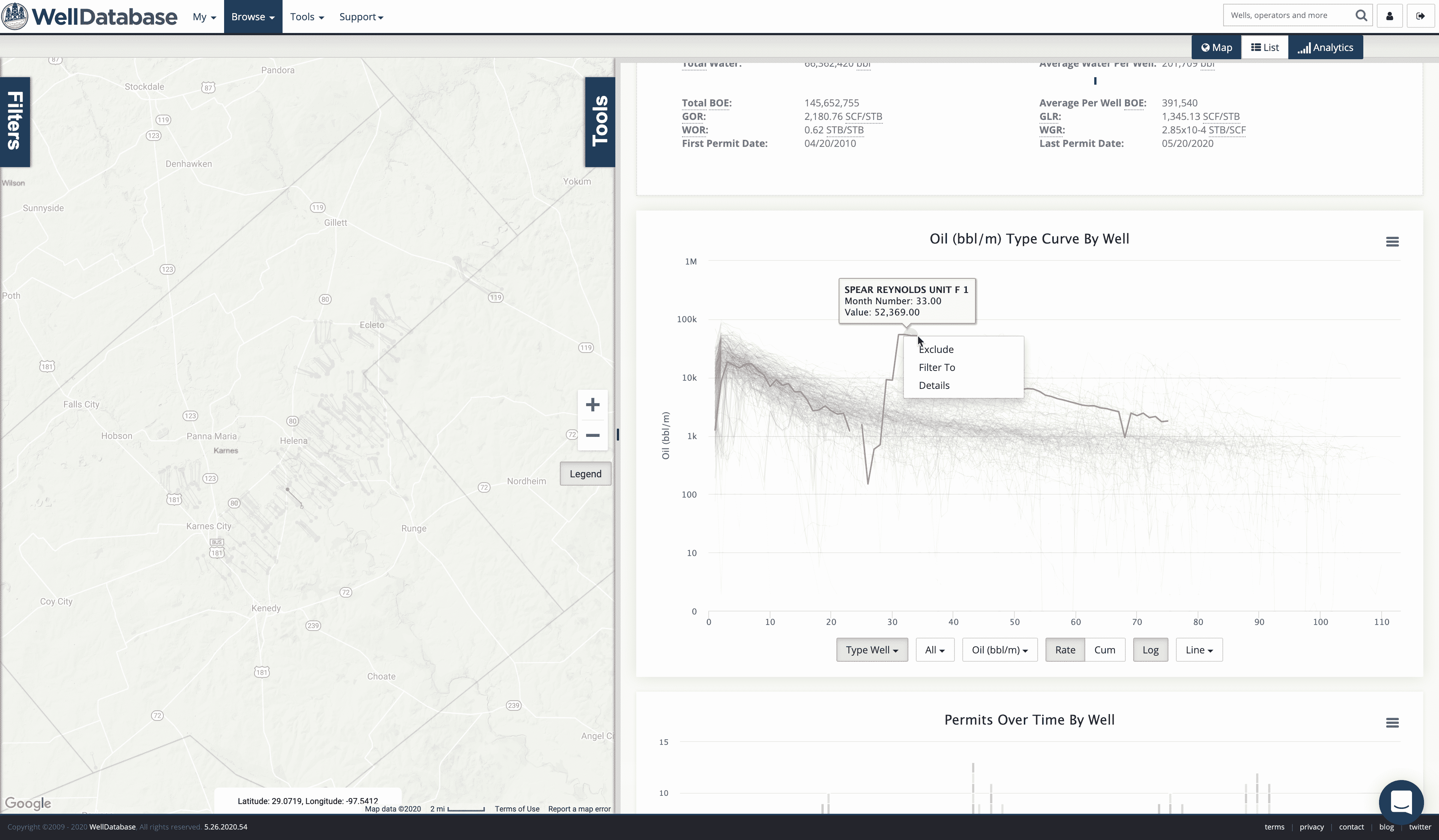
Task: Select the Rate mode button
Action: [x=1064, y=650]
